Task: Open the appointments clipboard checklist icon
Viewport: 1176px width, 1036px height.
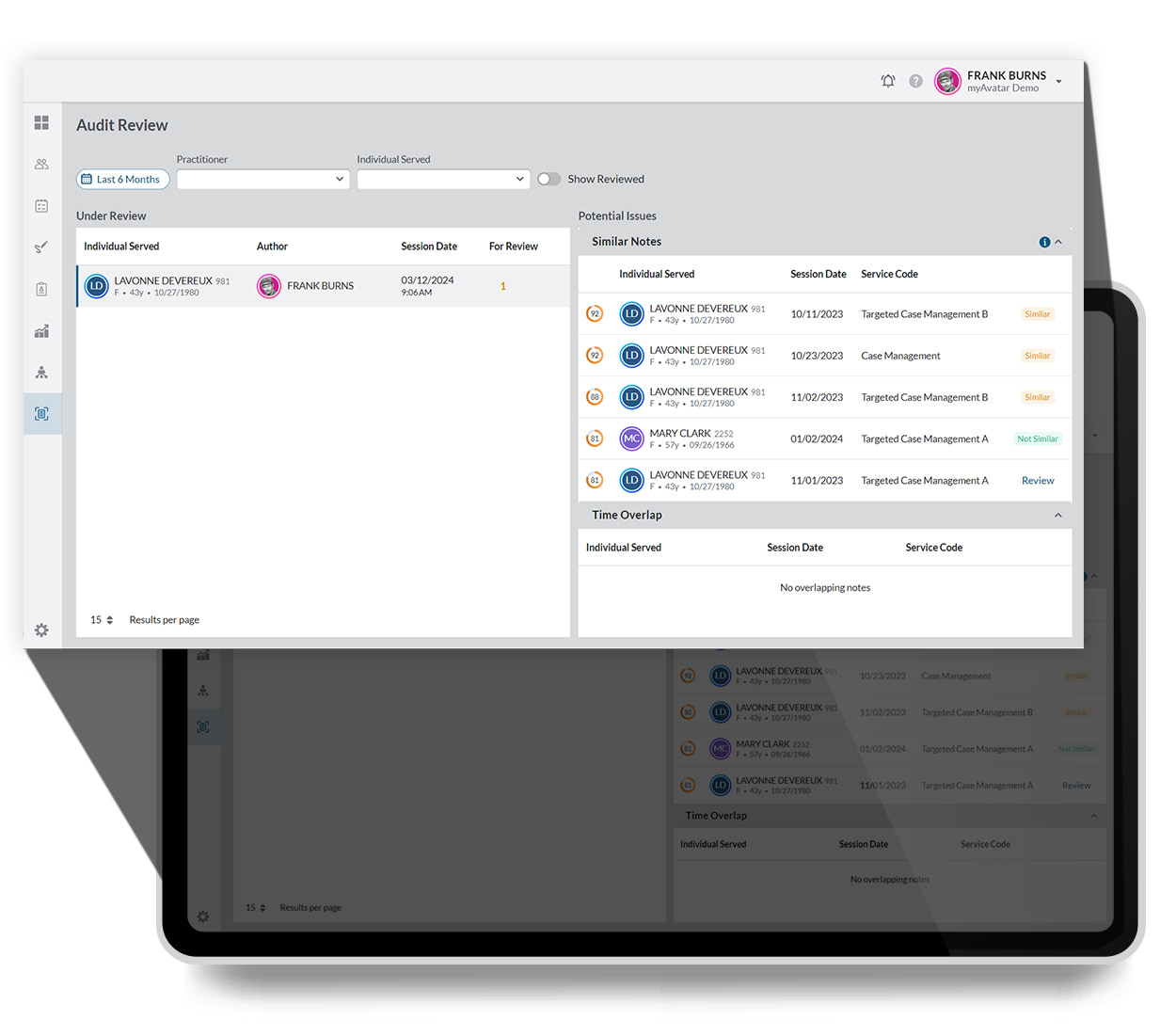Action: tap(41, 206)
